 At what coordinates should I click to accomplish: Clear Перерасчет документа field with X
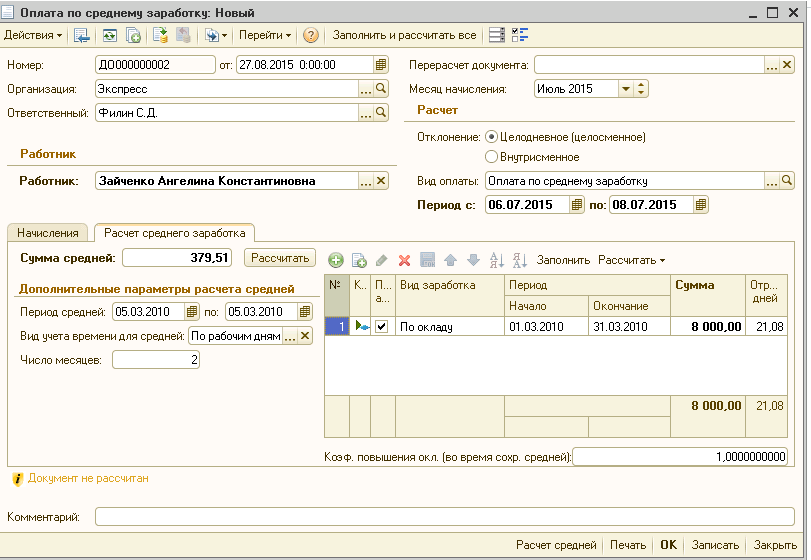[x=787, y=65]
